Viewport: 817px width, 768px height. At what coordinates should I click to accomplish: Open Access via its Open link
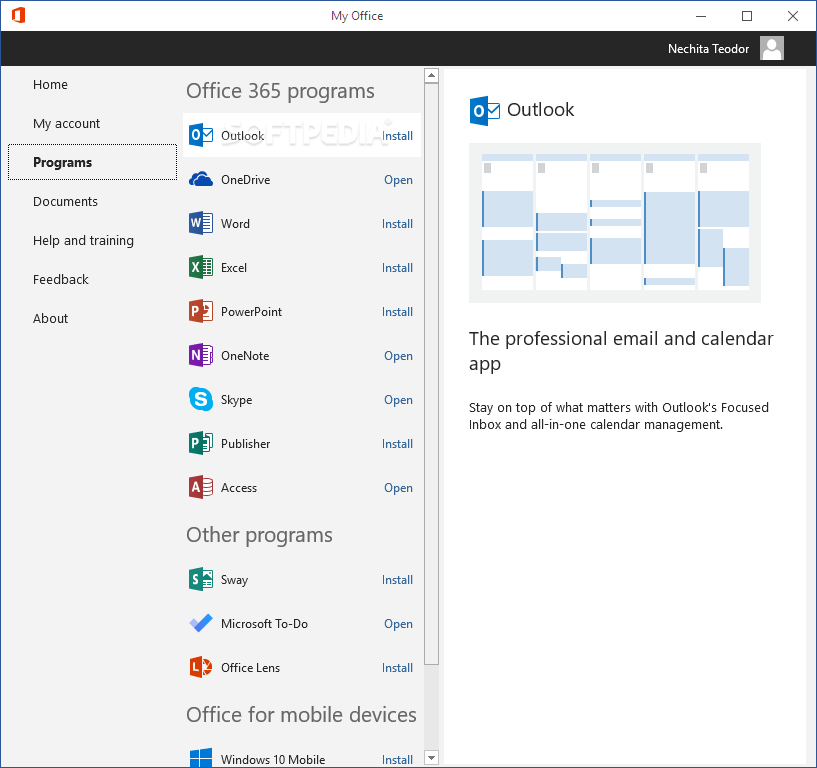coord(398,488)
